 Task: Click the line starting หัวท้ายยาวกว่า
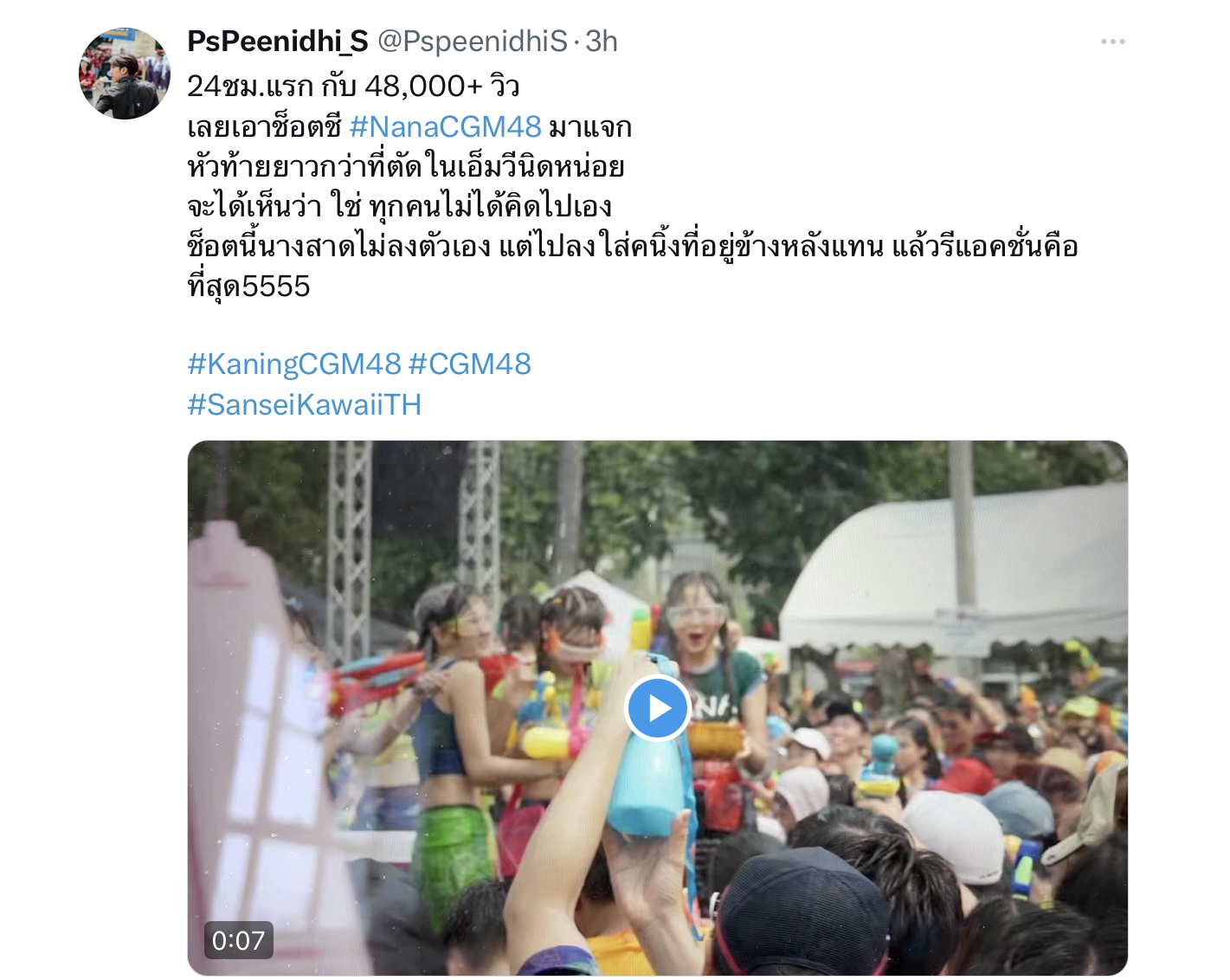point(406,166)
